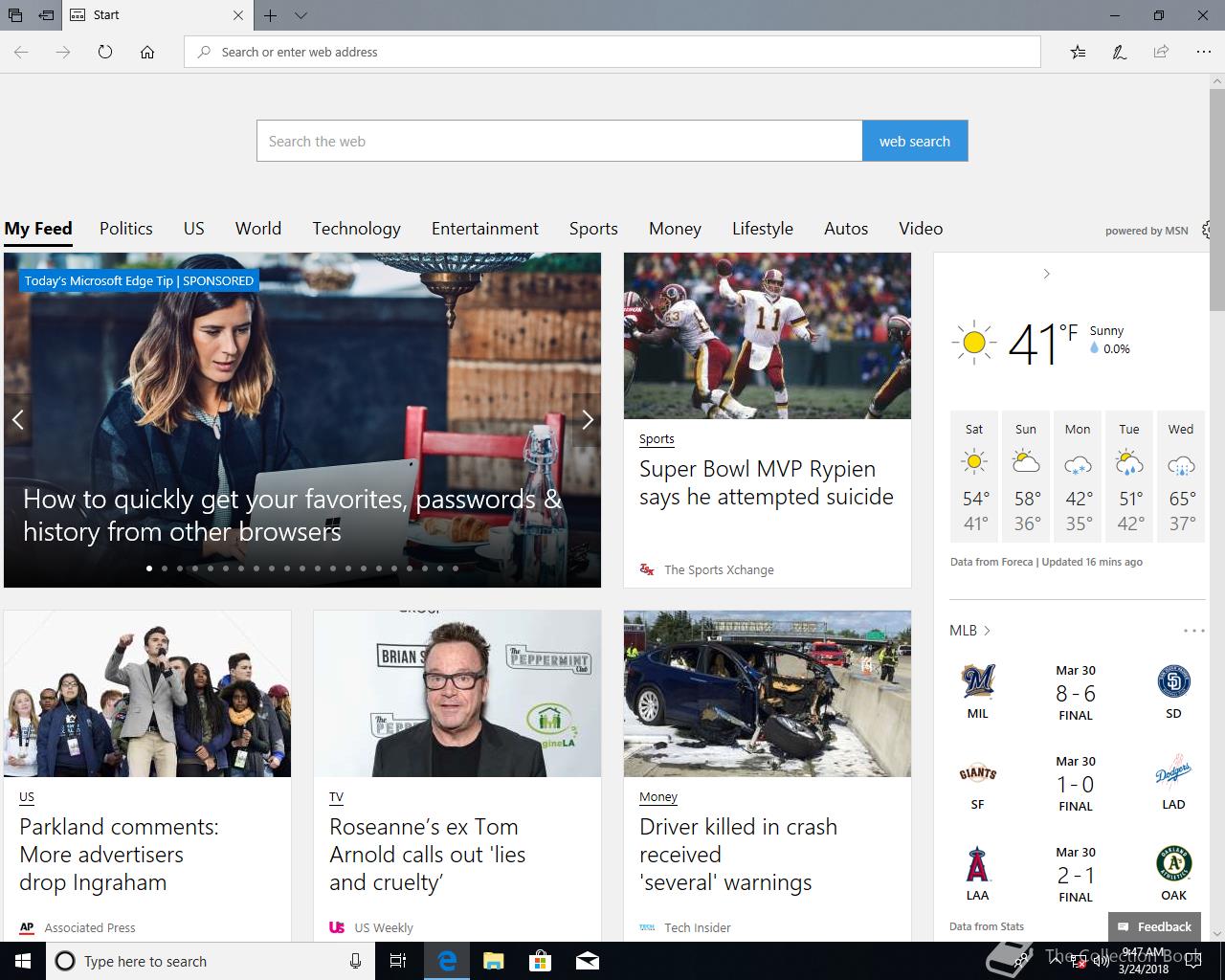Open the Technology tab
Image resolution: width=1225 pixels, height=980 pixels.
tap(356, 229)
